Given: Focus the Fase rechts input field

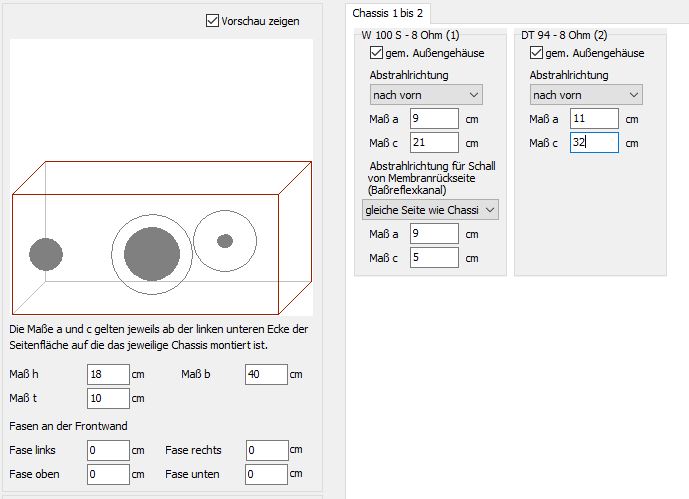Looking at the screenshot, I should click(266, 450).
